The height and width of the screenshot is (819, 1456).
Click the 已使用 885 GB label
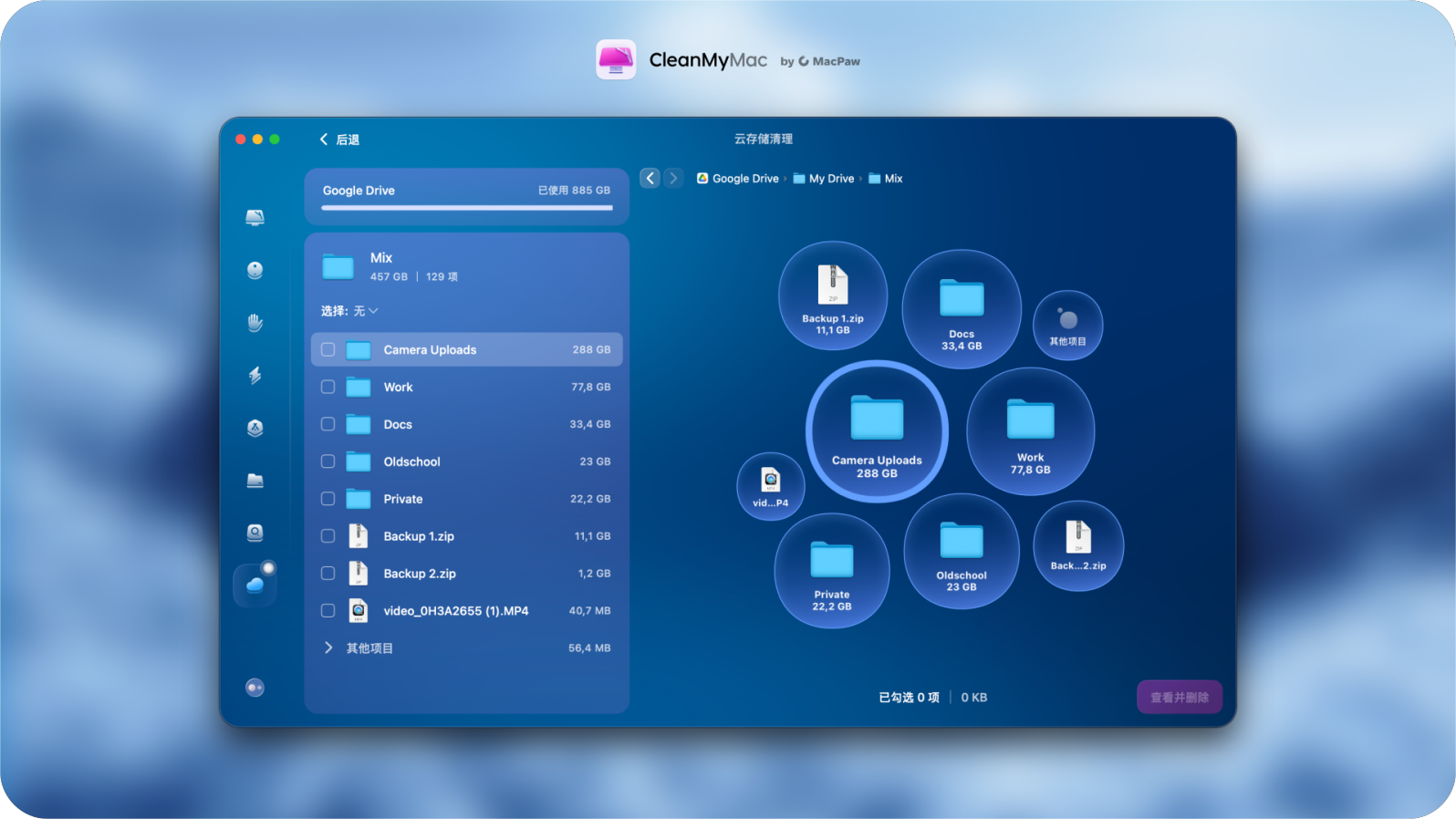(574, 191)
